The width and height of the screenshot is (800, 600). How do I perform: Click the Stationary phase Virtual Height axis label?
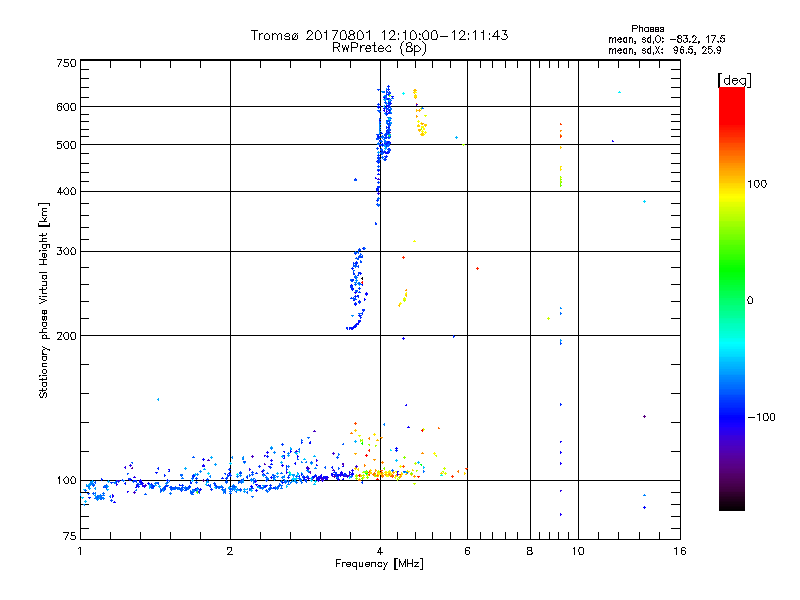[44, 300]
